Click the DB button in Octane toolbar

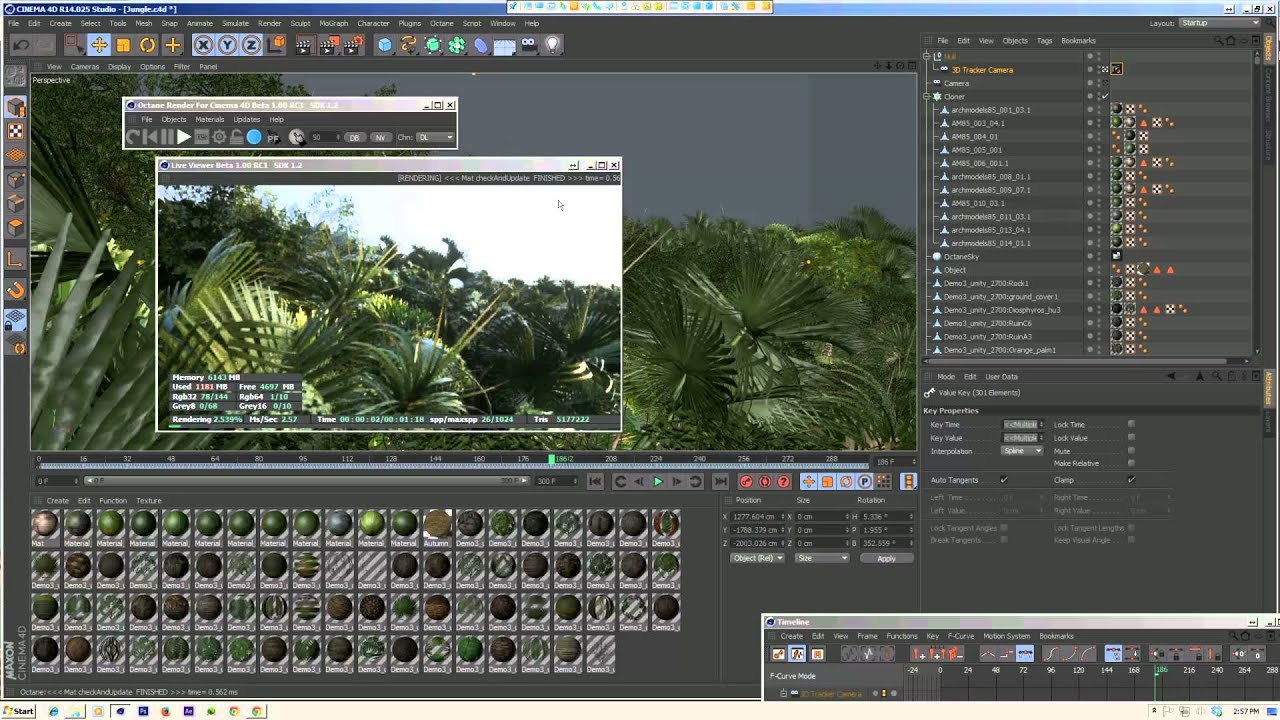[355, 137]
